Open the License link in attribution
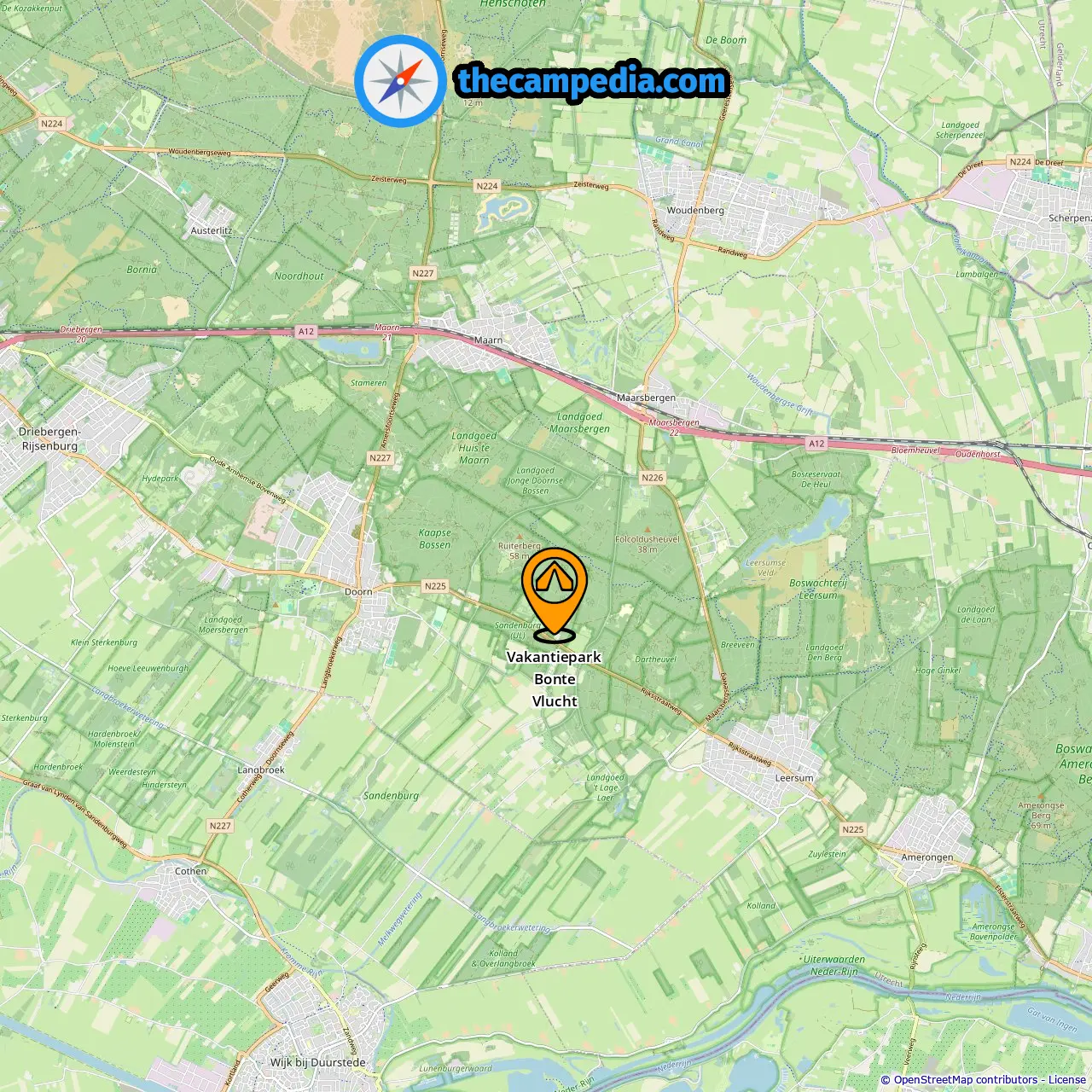The height and width of the screenshot is (1092, 1092). 1067,1080
